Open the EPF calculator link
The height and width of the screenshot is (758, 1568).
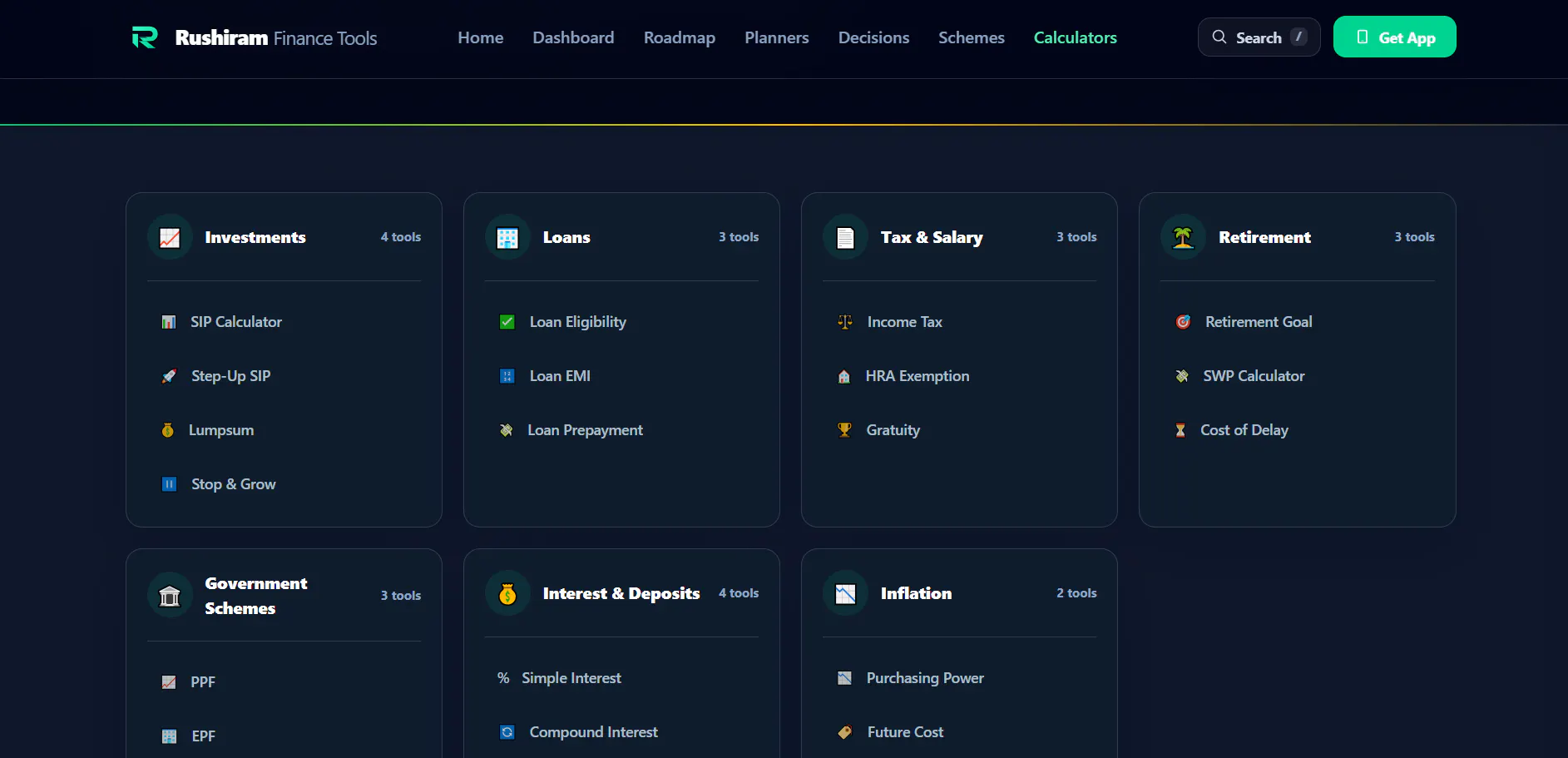pyautogui.click(x=204, y=736)
